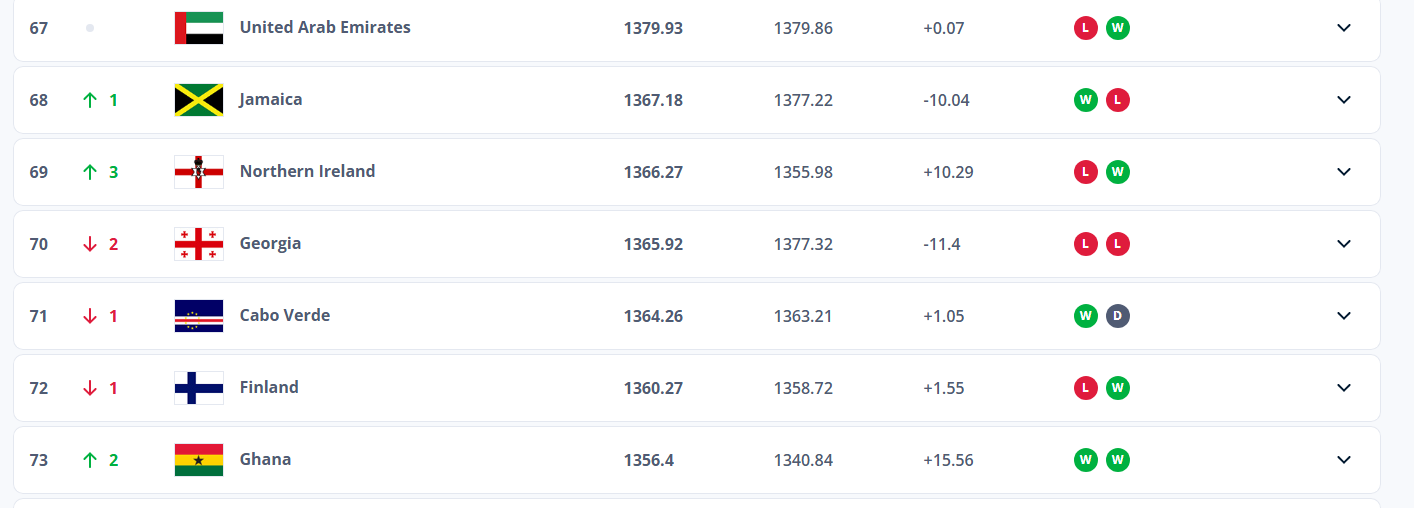Open the Cabo Verde team name link
The height and width of the screenshot is (508, 1414).
pyautogui.click(x=285, y=316)
